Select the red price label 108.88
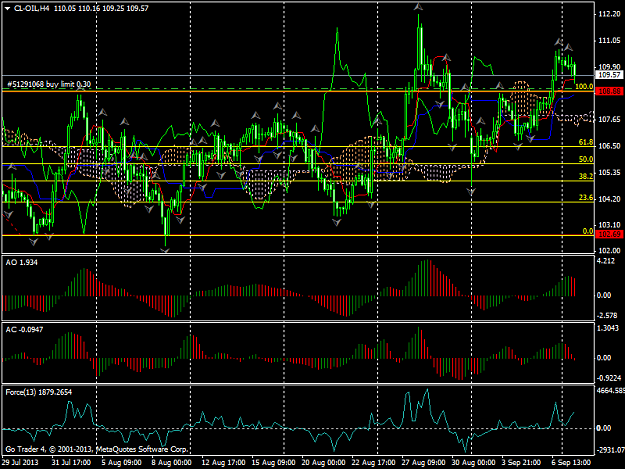This screenshot has height=469, width=625. pyautogui.click(x=610, y=91)
